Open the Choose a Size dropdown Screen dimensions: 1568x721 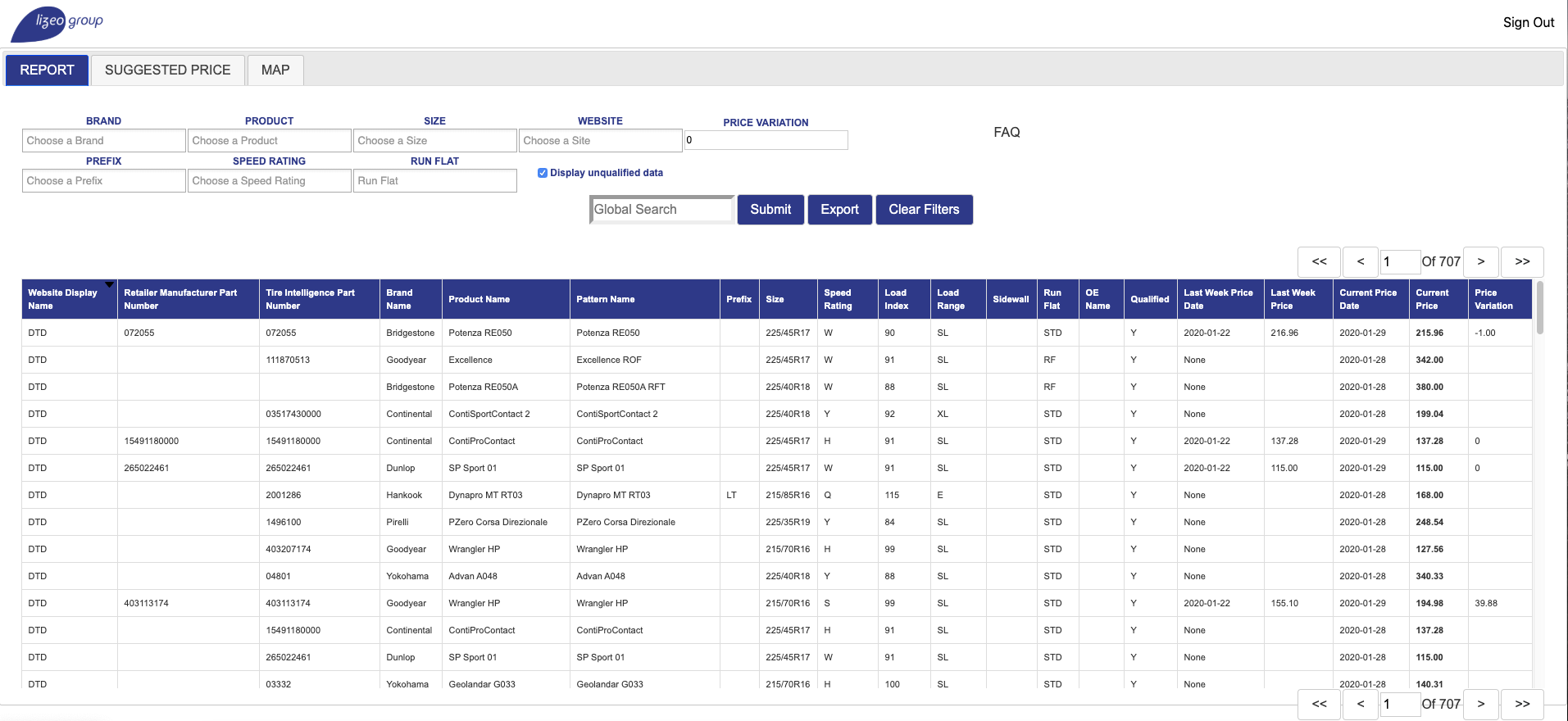[x=435, y=141]
